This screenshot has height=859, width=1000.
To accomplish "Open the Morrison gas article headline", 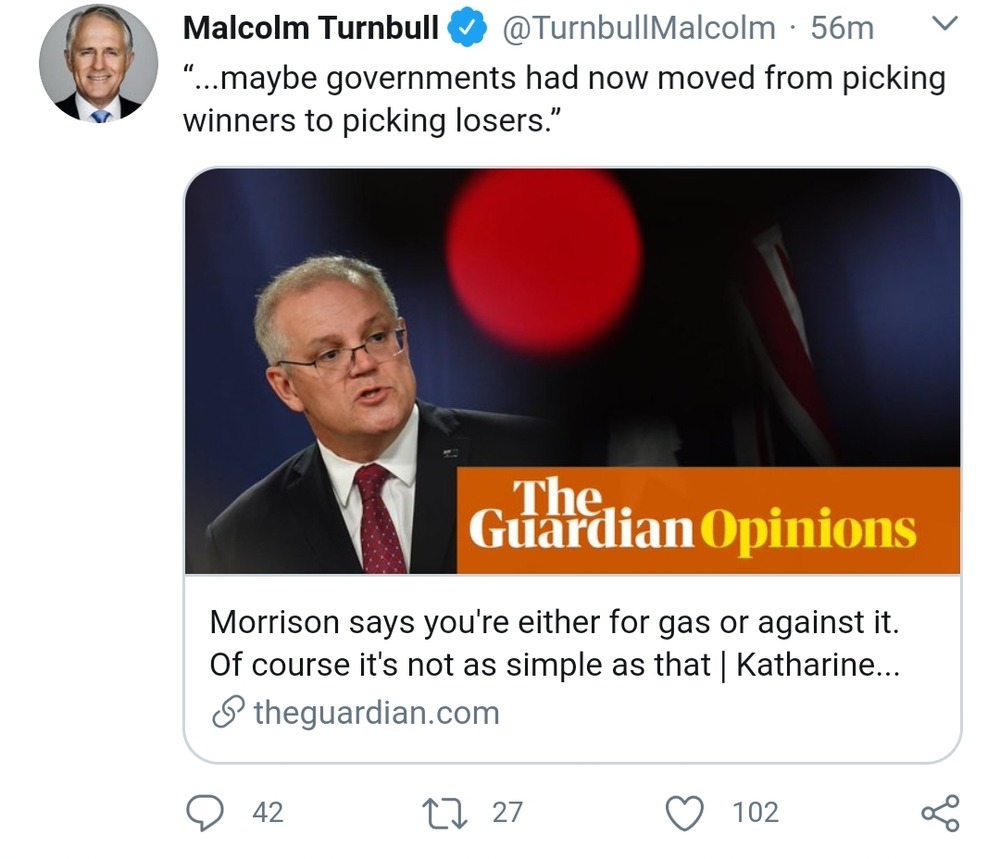I will coord(555,643).
